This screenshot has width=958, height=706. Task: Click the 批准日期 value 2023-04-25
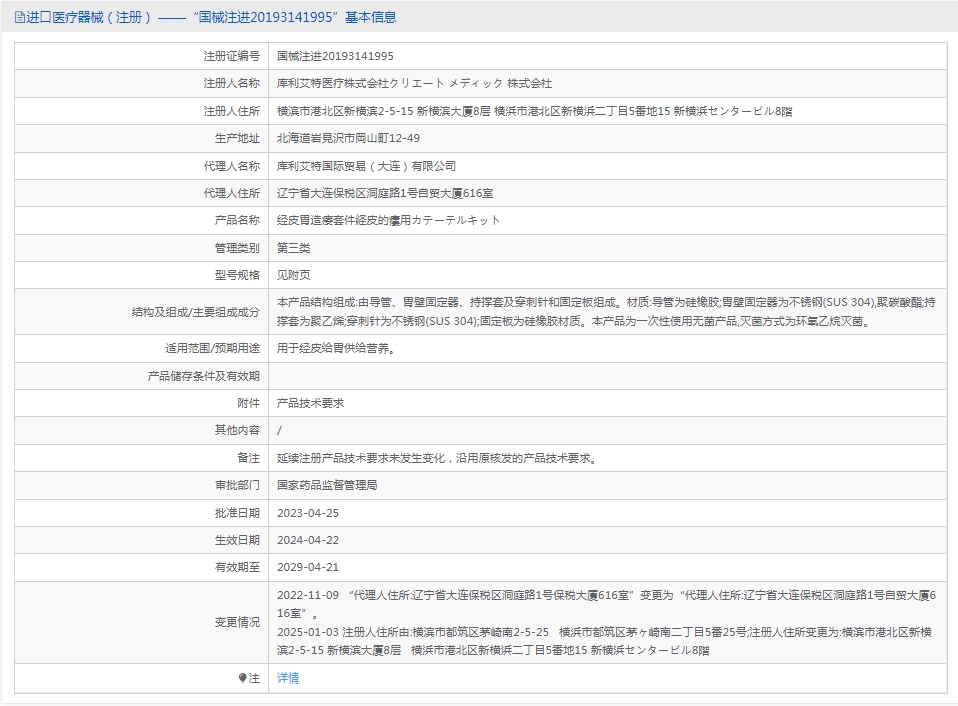tap(308, 513)
